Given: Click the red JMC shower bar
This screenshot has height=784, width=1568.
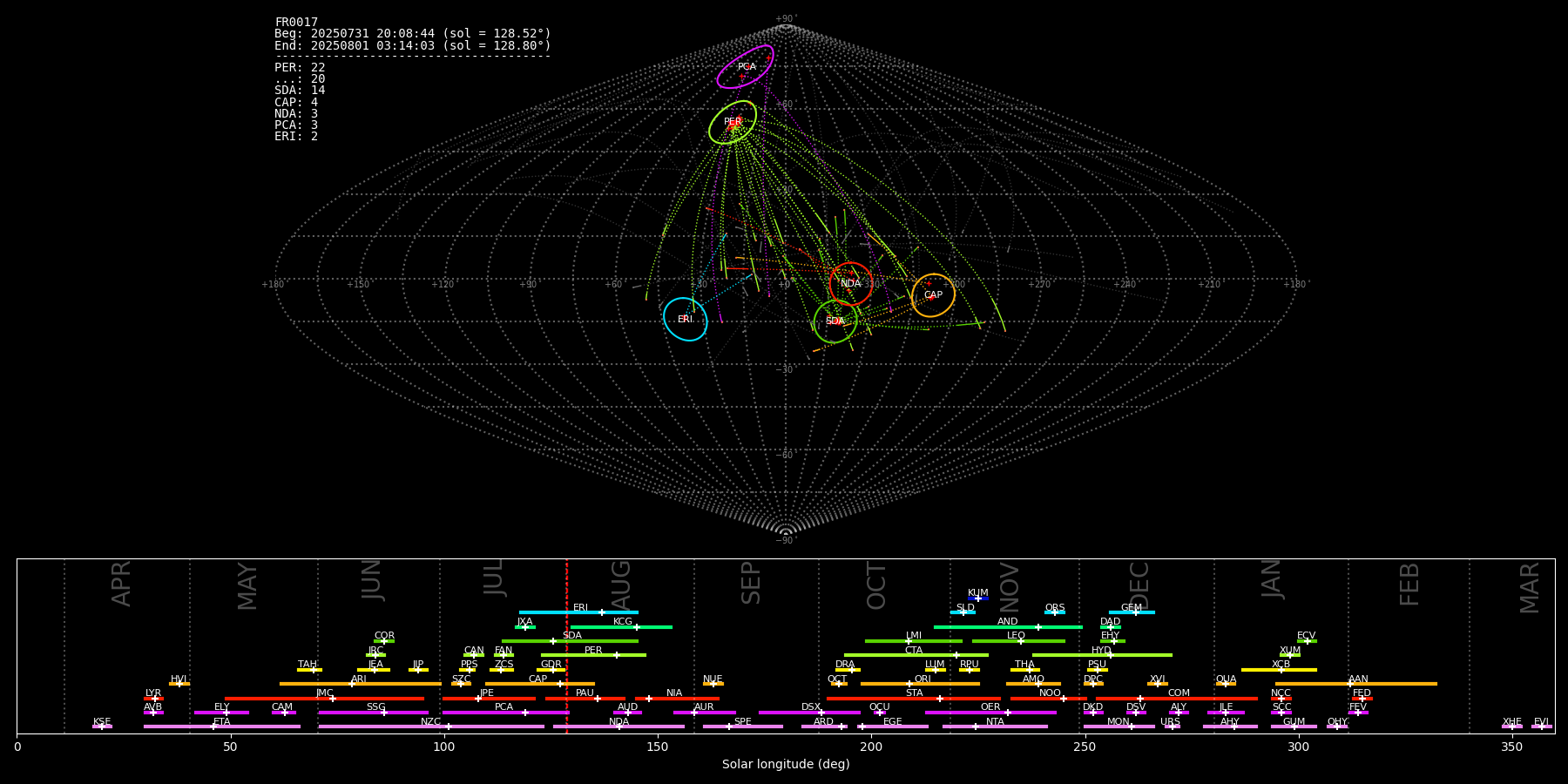Looking at the screenshot, I should (x=325, y=699).
